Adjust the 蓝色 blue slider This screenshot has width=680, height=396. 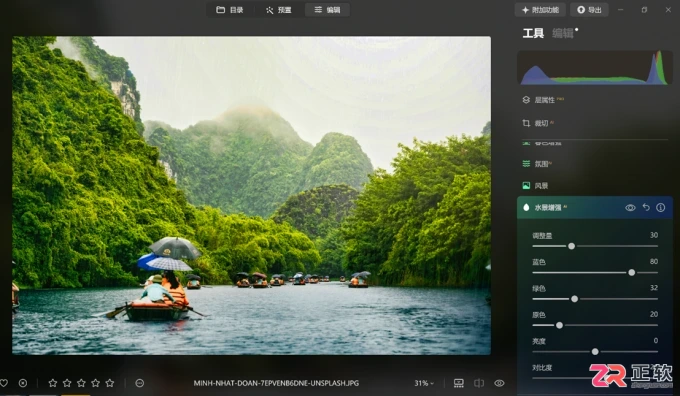pos(631,272)
